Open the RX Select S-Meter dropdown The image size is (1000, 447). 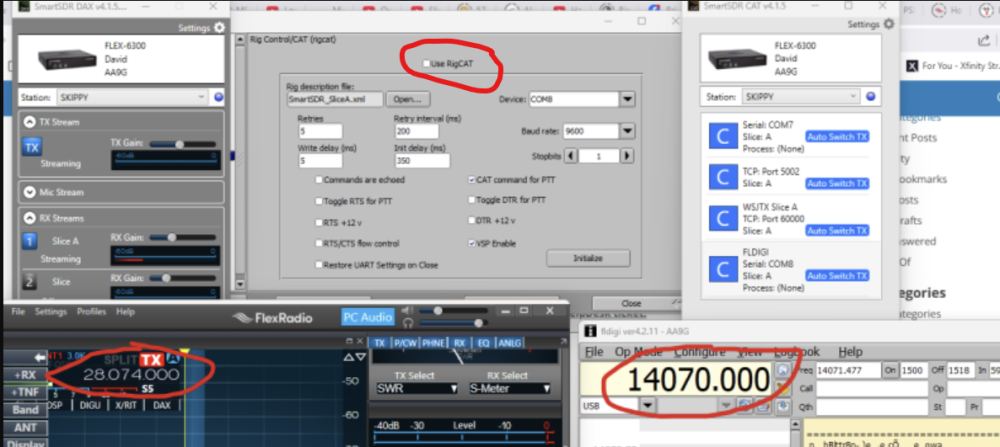point(509,388)
